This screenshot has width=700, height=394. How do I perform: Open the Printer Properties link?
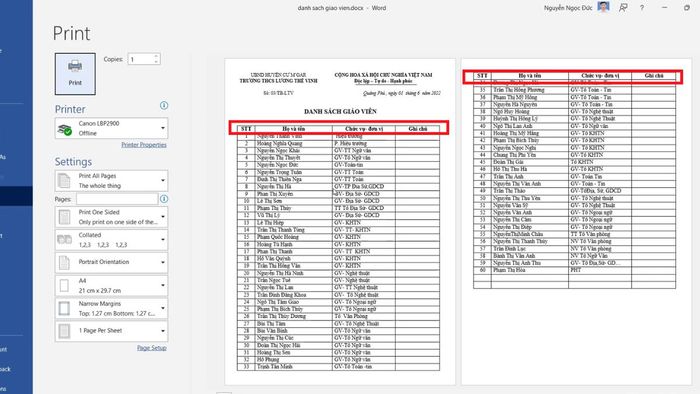144,145
